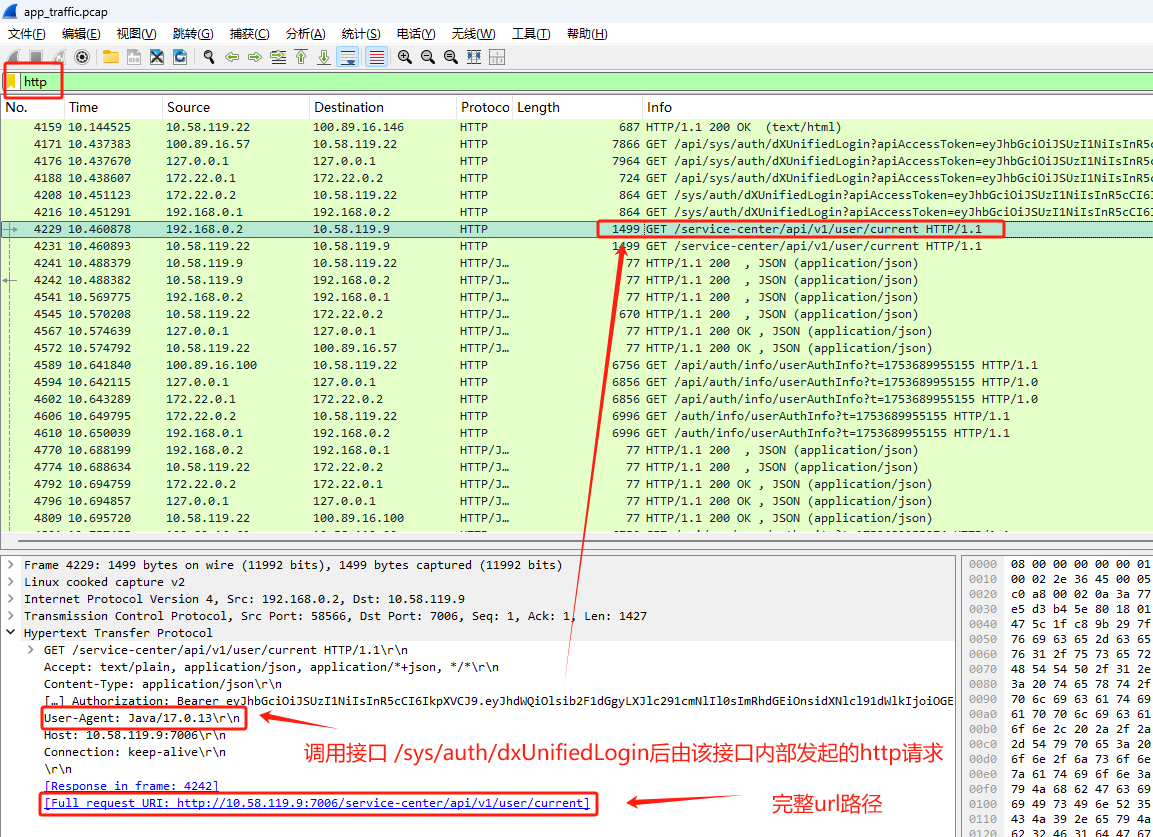Viewport: 1153px width, 837px height.
Task: Open the Full request URI link
Action: (x=317, y=803)
